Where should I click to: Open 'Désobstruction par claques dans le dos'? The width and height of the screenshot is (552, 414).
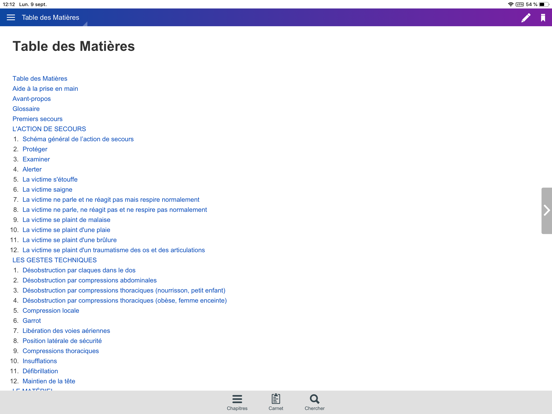click(79, 270)
